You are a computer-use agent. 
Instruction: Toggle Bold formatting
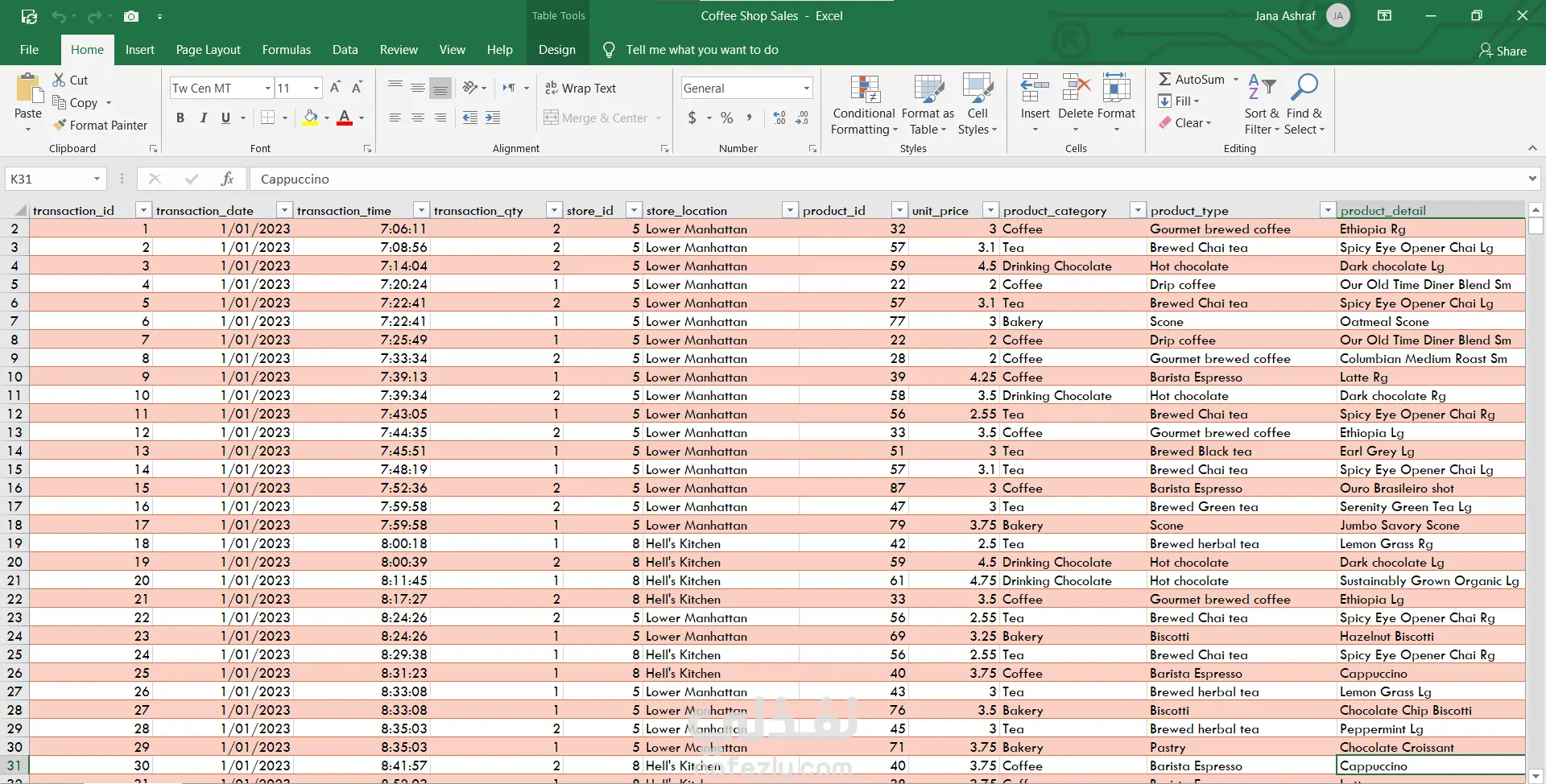[x=180, y=118]
